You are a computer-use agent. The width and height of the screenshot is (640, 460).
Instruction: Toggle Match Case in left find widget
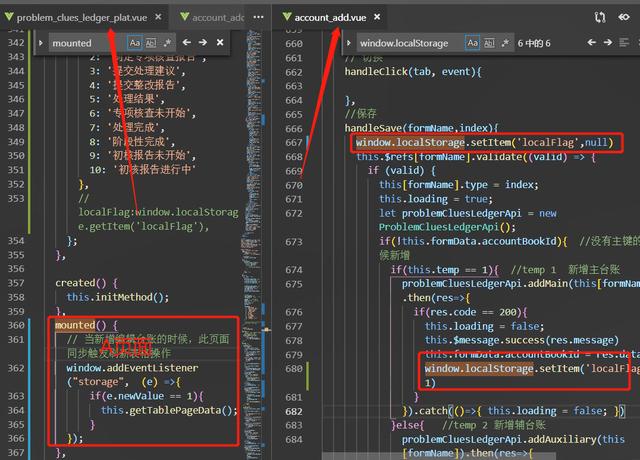tap(134, 43)
